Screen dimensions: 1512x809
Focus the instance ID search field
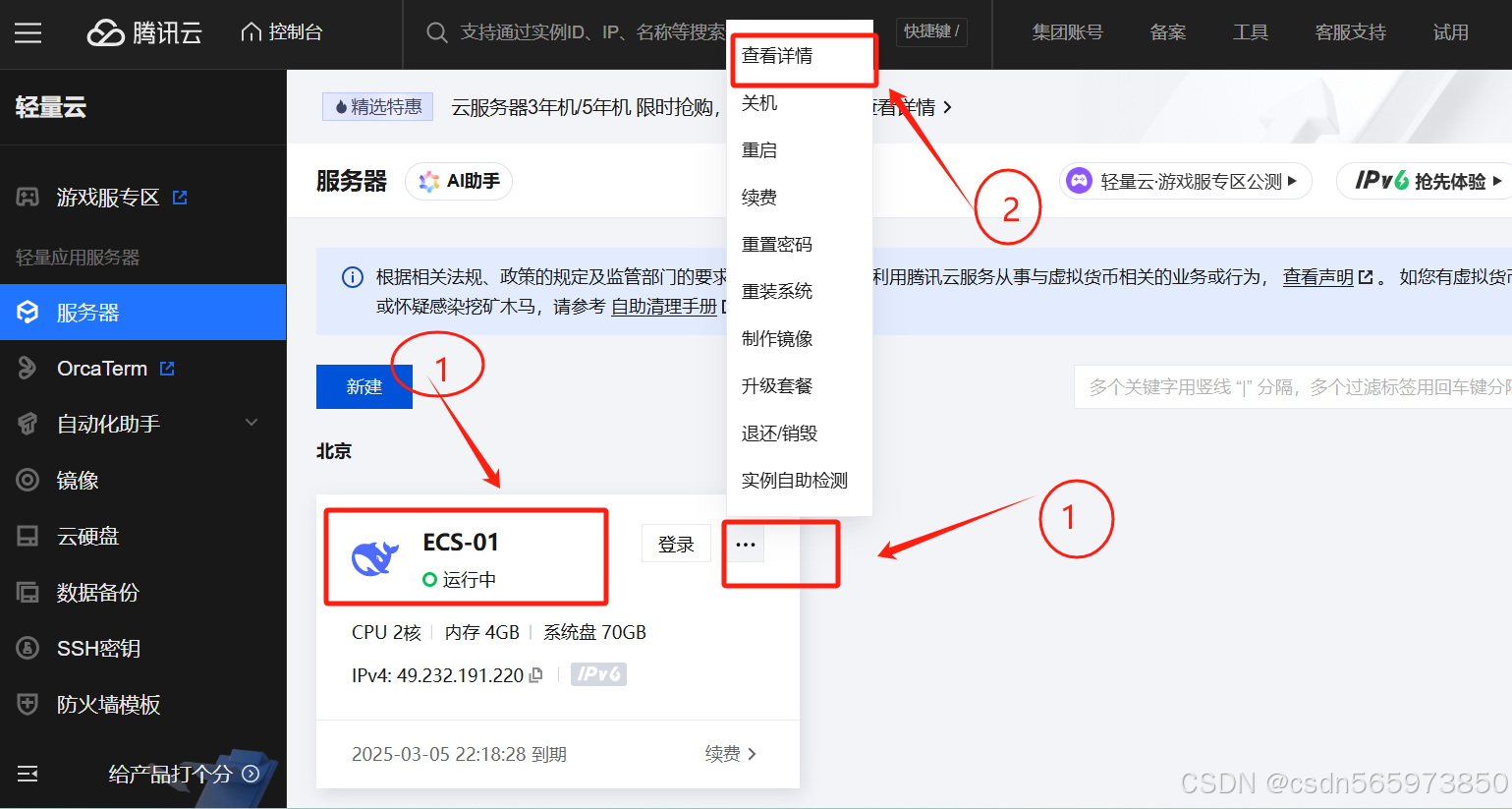click(592, 32)
